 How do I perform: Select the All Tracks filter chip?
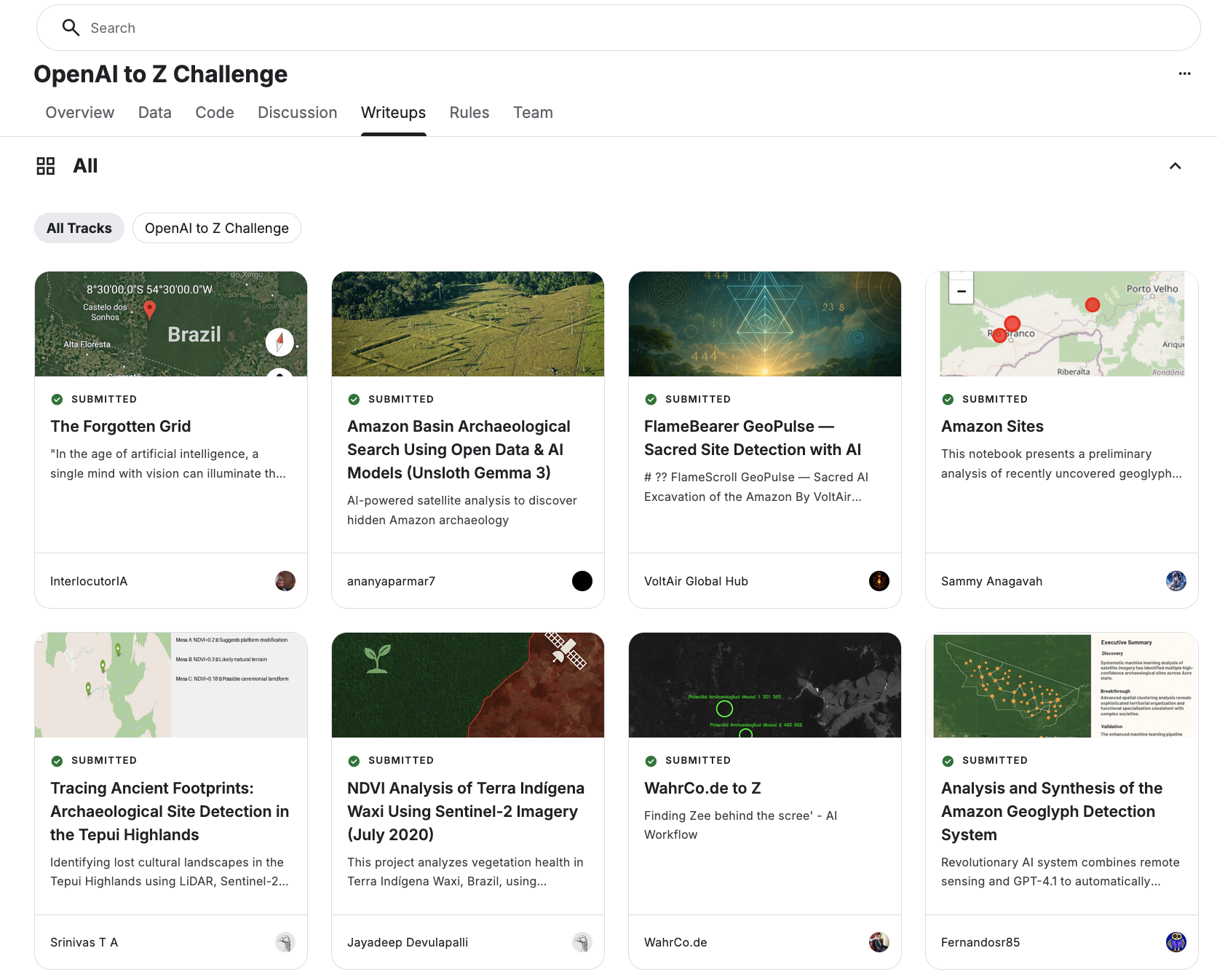[x=79, y=228]
